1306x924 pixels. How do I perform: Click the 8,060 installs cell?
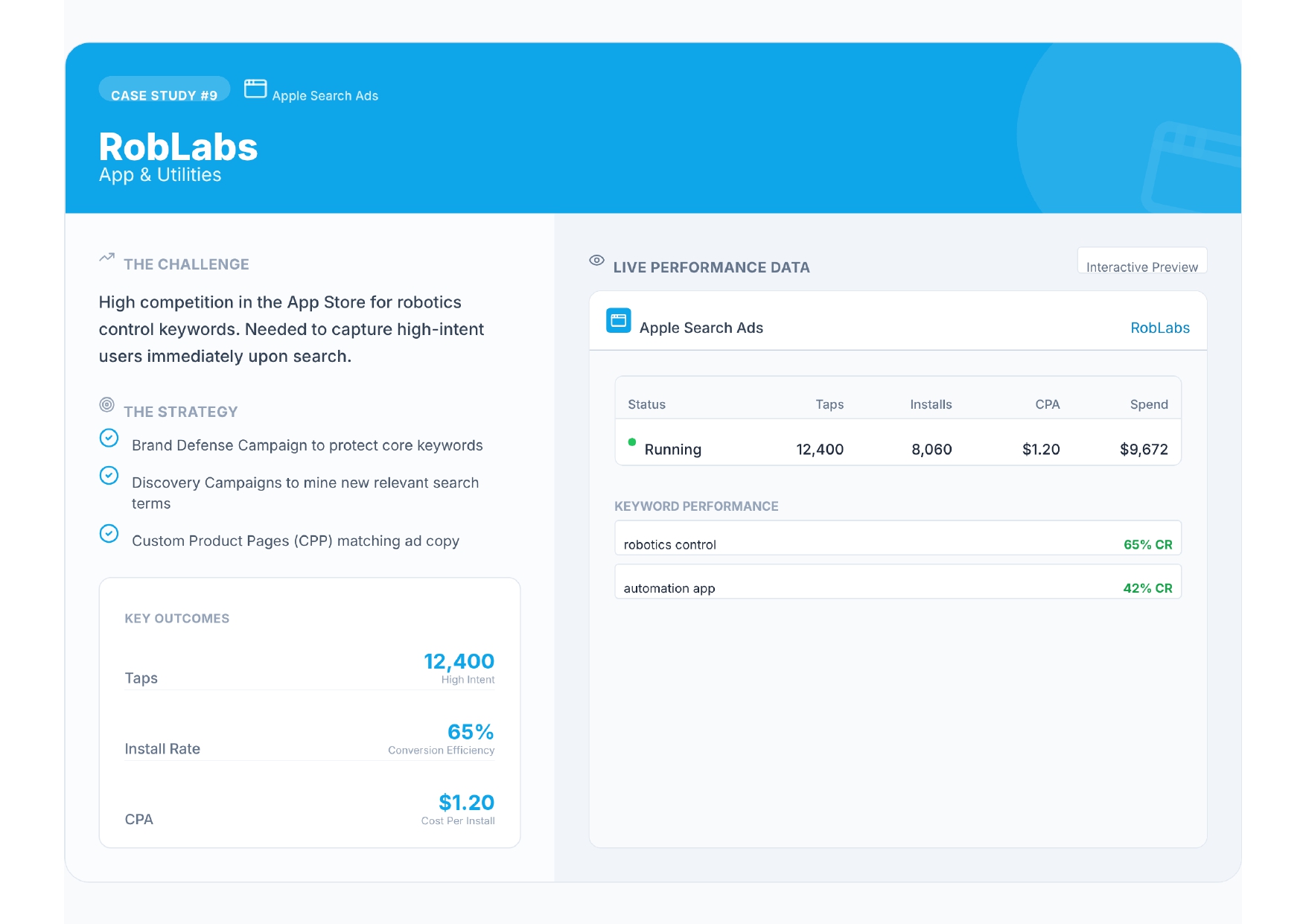tap(931, 449)
